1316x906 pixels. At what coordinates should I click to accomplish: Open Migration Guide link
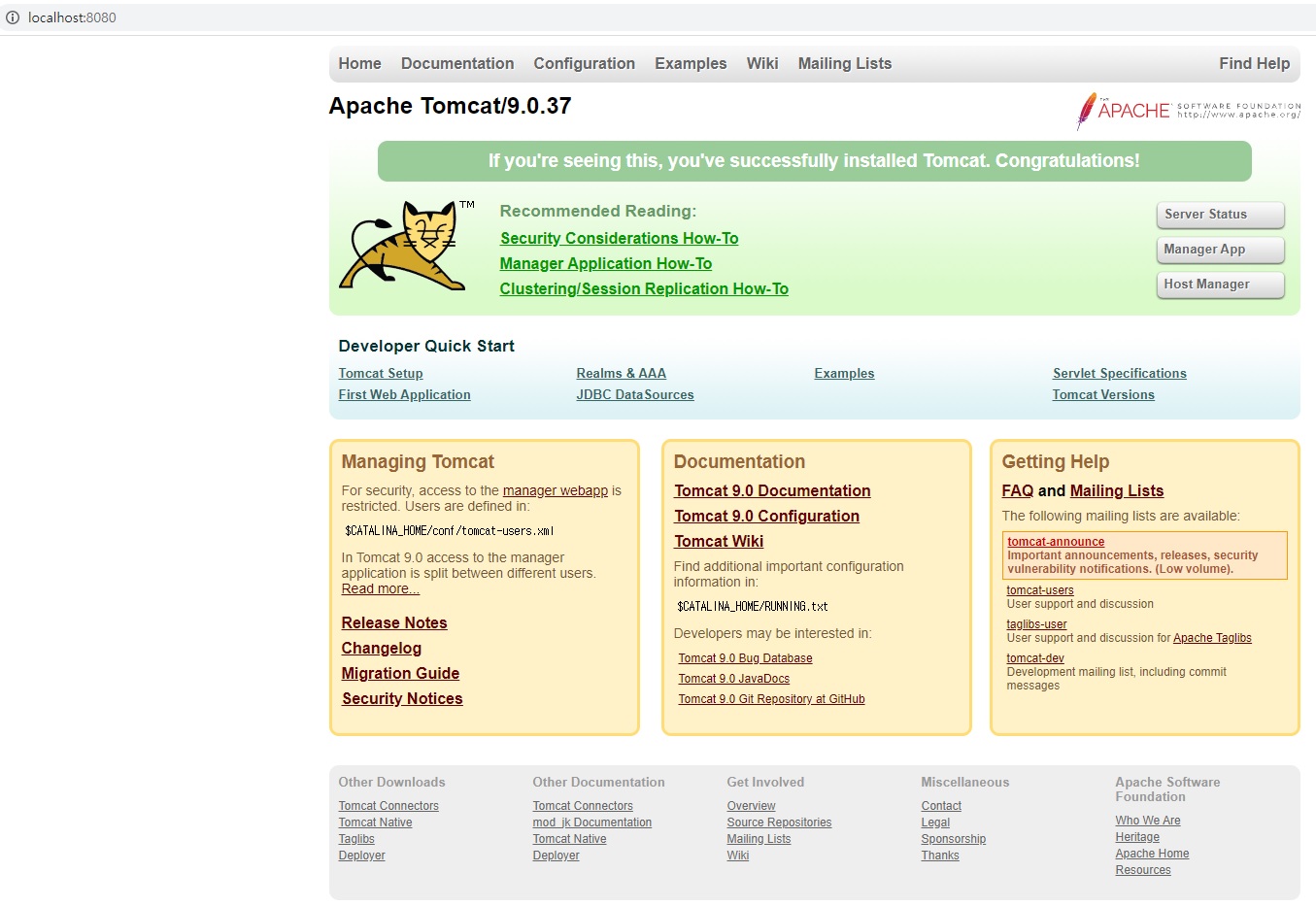click(x=400, y=673)
